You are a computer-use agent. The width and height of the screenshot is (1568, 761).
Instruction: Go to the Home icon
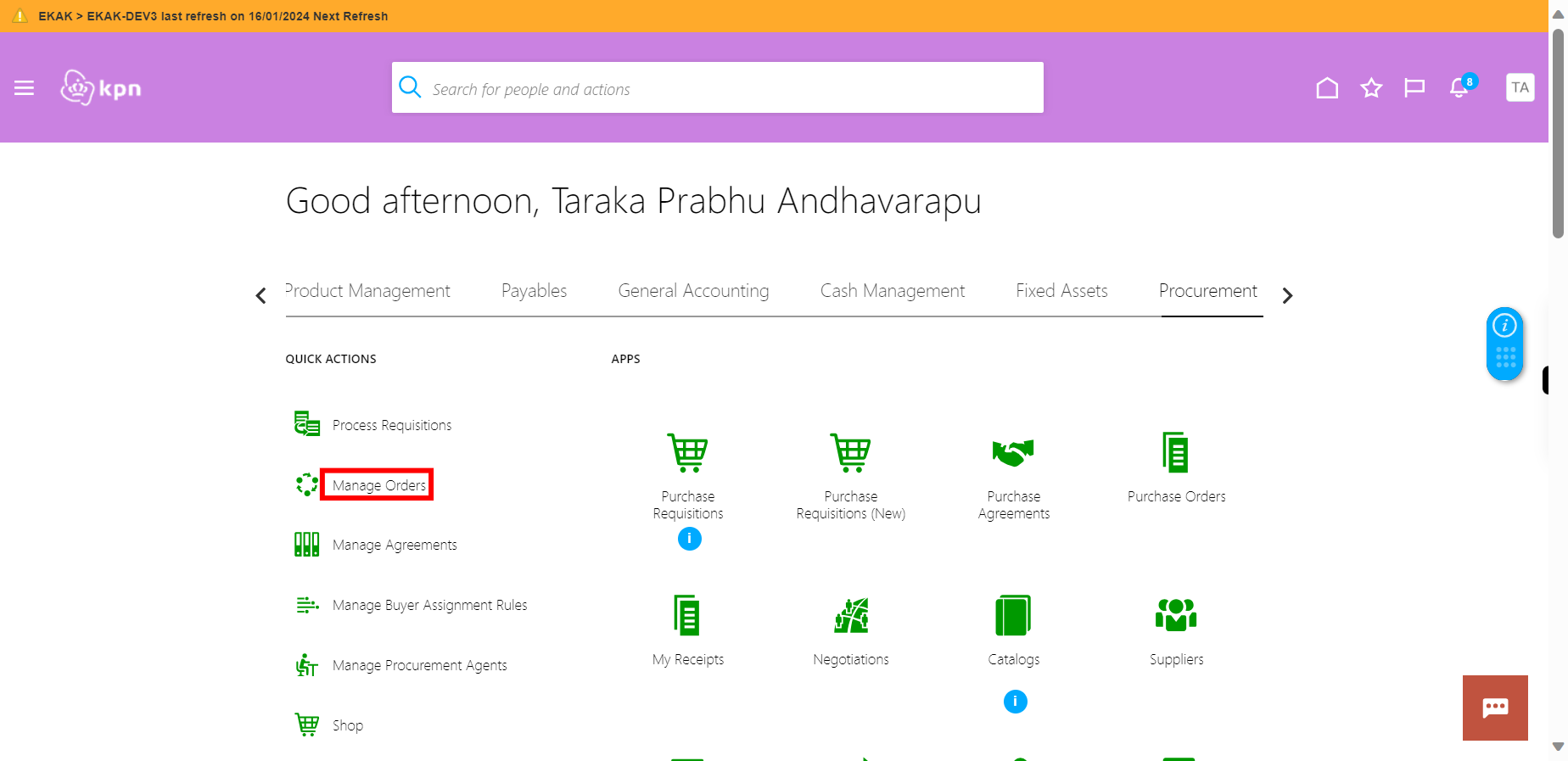(x=1327, y=88)
